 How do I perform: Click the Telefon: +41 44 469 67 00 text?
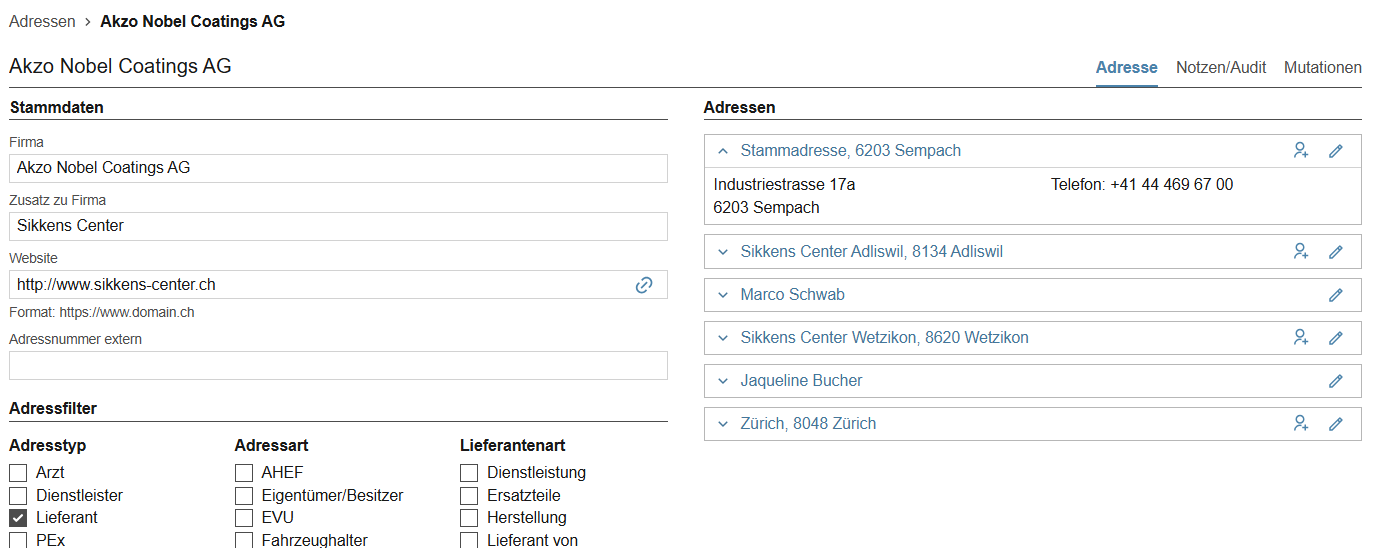(1142, 185)
